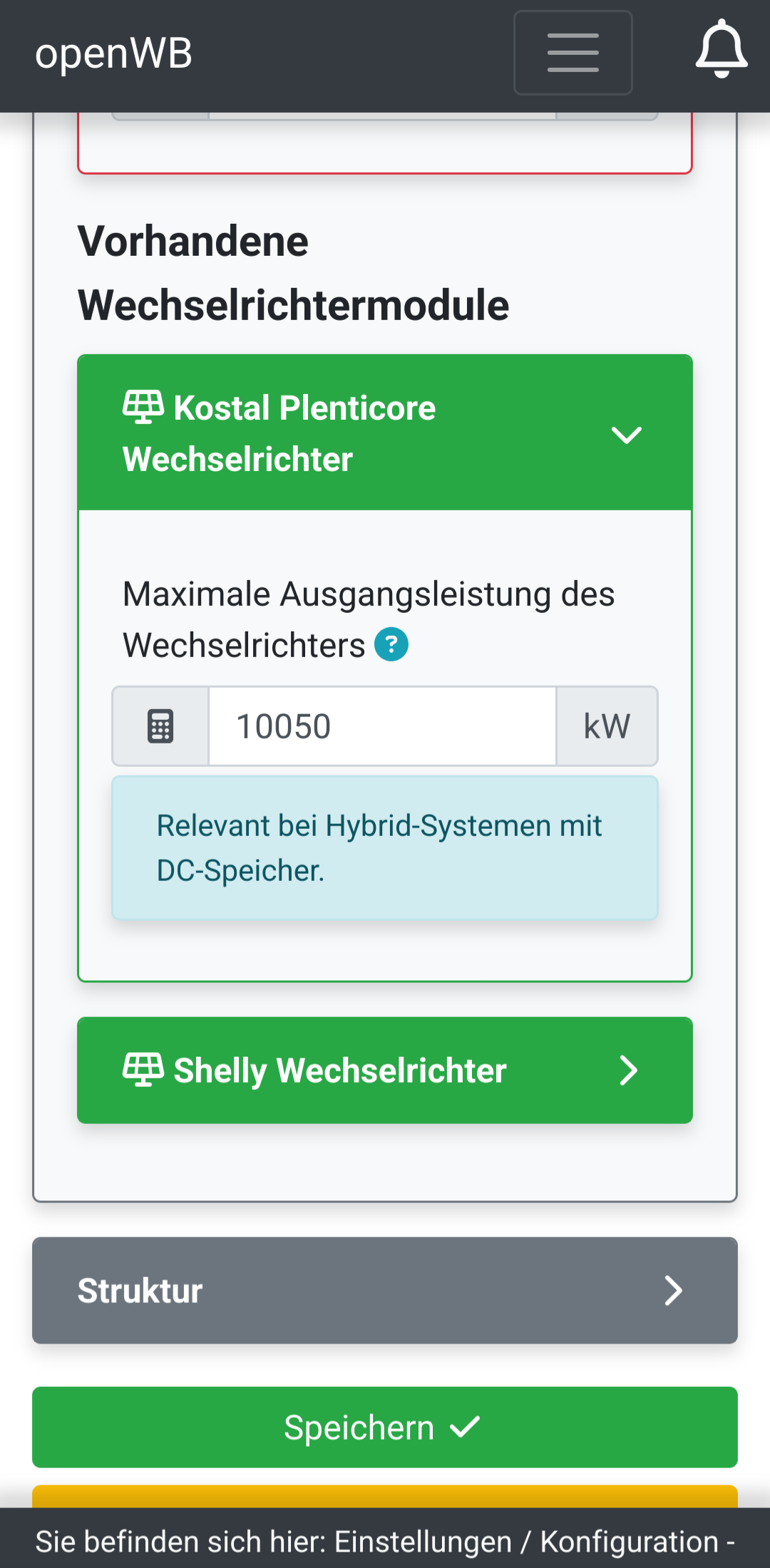The image size is (770, 1568).
Task: Click the Hybrid-Systemen info hint box
Action: pyautogui.click(x=385, y=847)
